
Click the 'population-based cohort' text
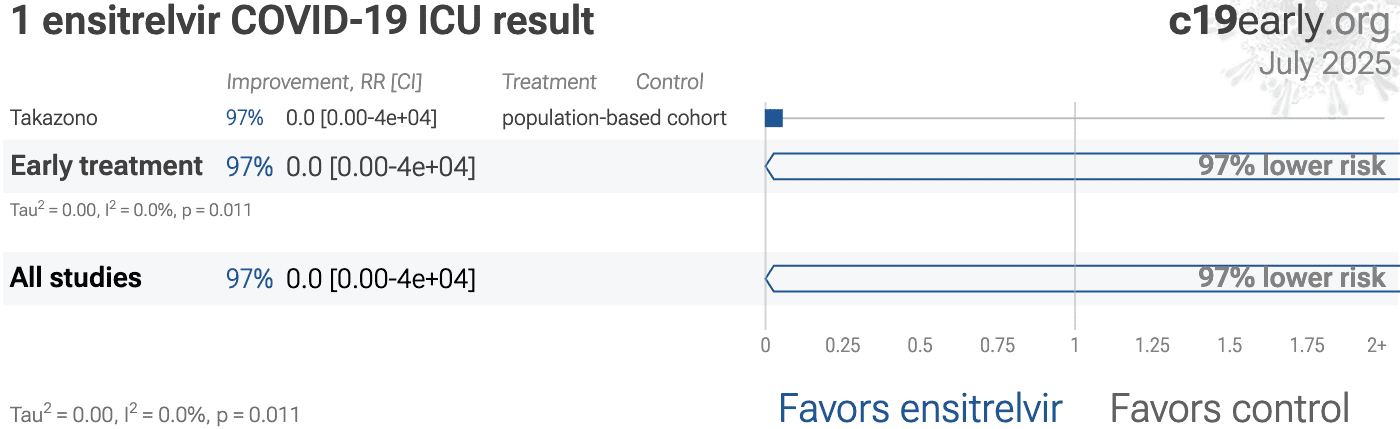614,118
